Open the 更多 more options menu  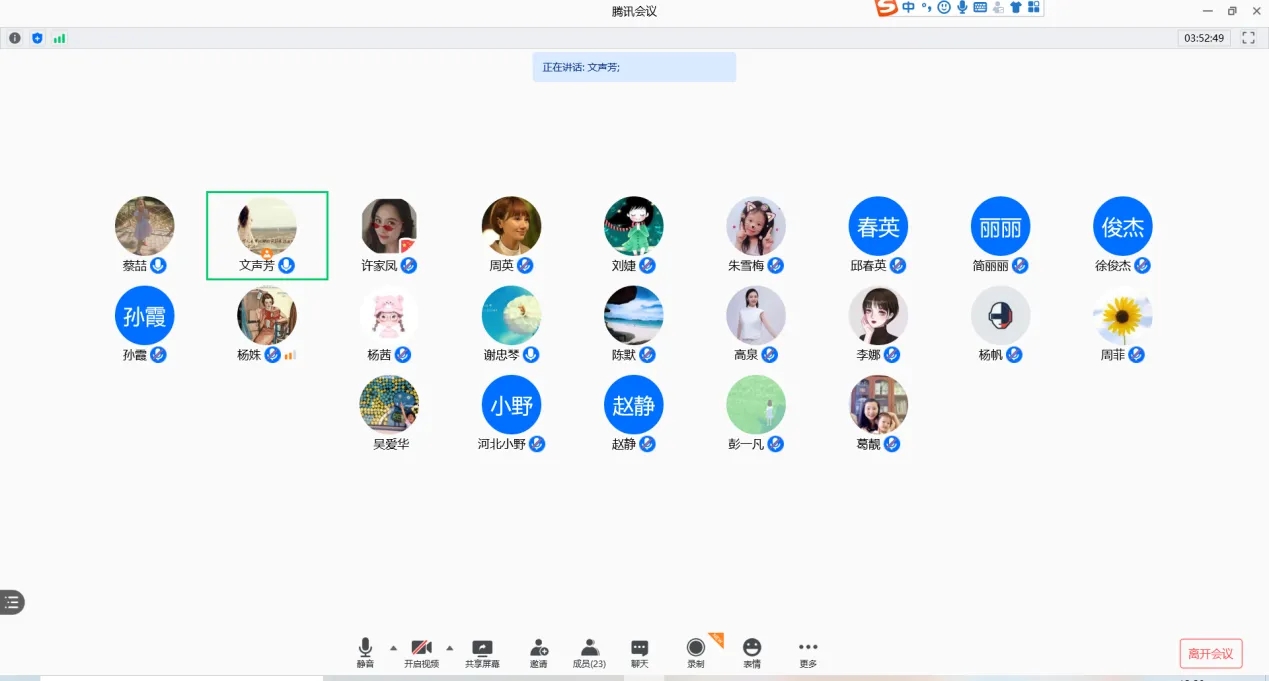click(808, 648)
